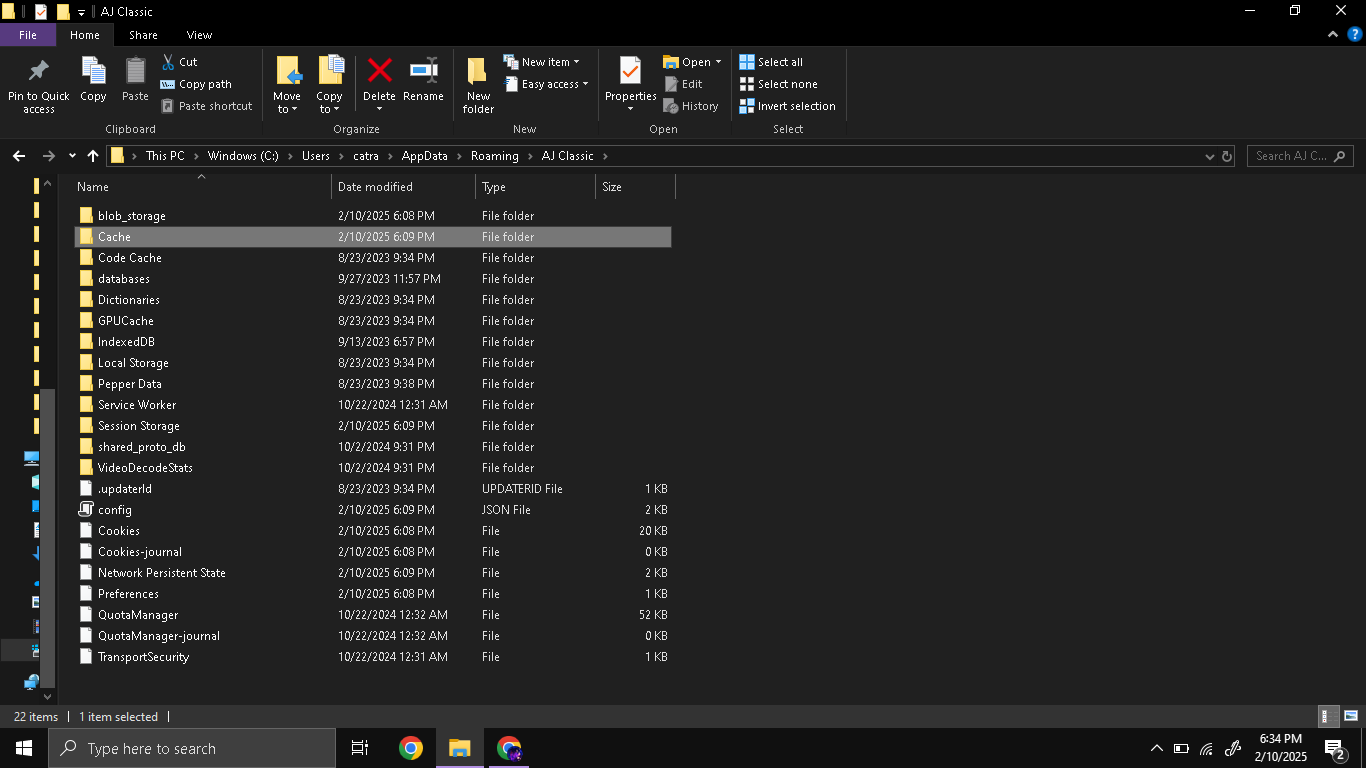Open the notification center icon

[x=1334, y=748]
